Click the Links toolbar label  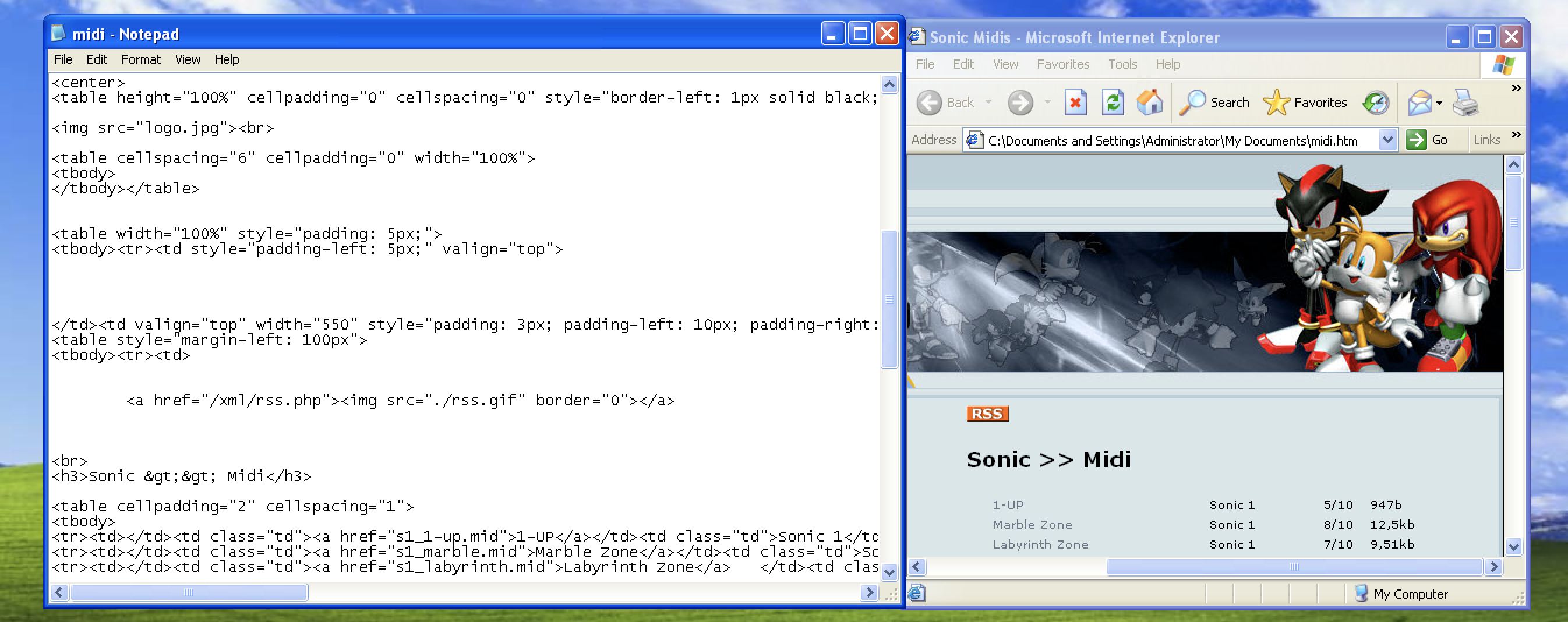tap(1486, 140)
